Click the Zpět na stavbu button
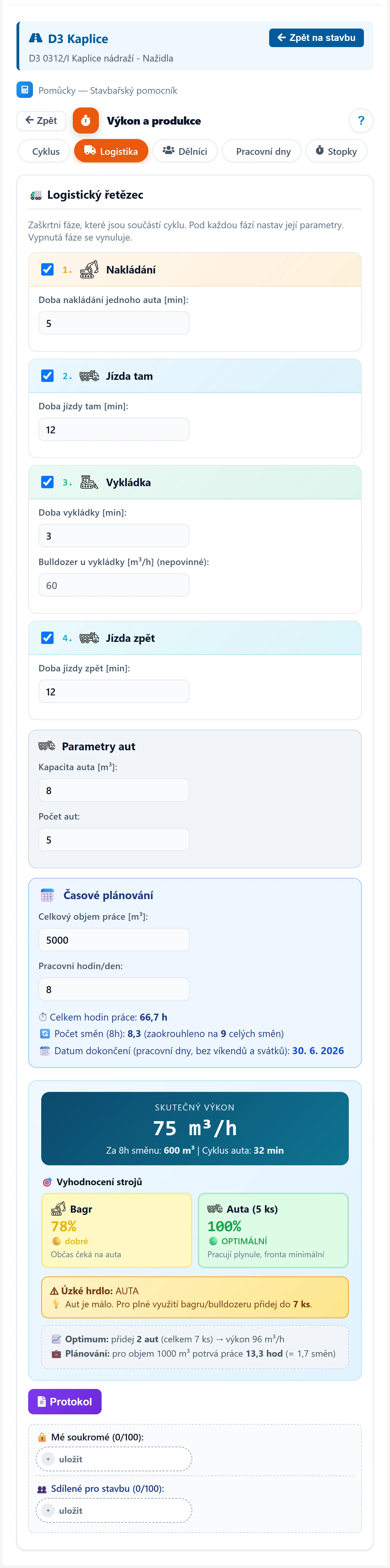The image size is (390, 1568). 316,38
